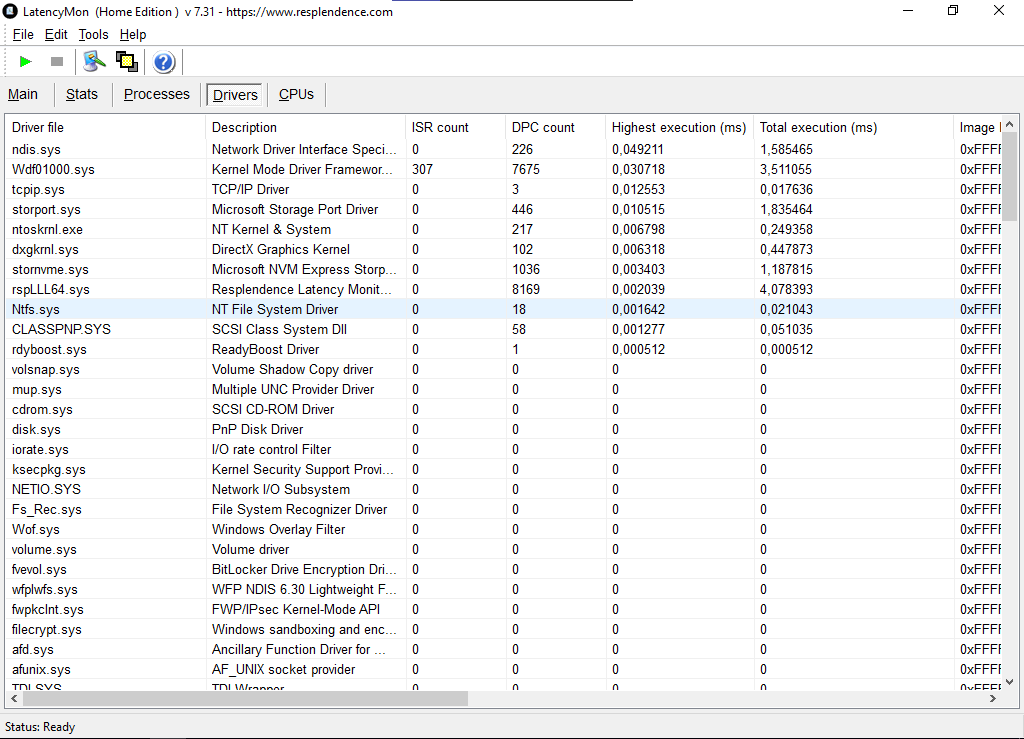Sort by Highest execution (ms) column

pos(678,127)
